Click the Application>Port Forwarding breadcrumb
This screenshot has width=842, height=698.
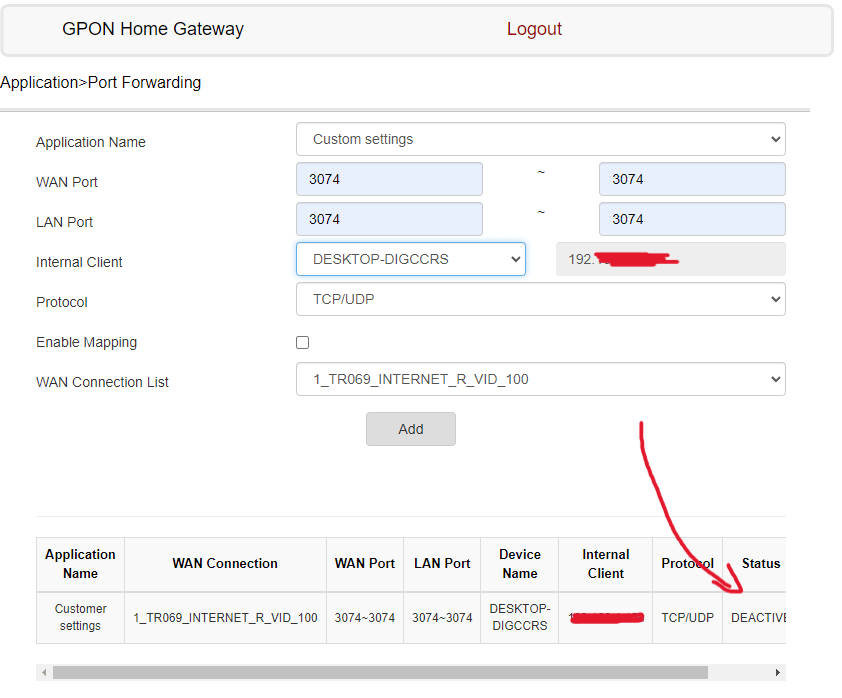(100, 83)
